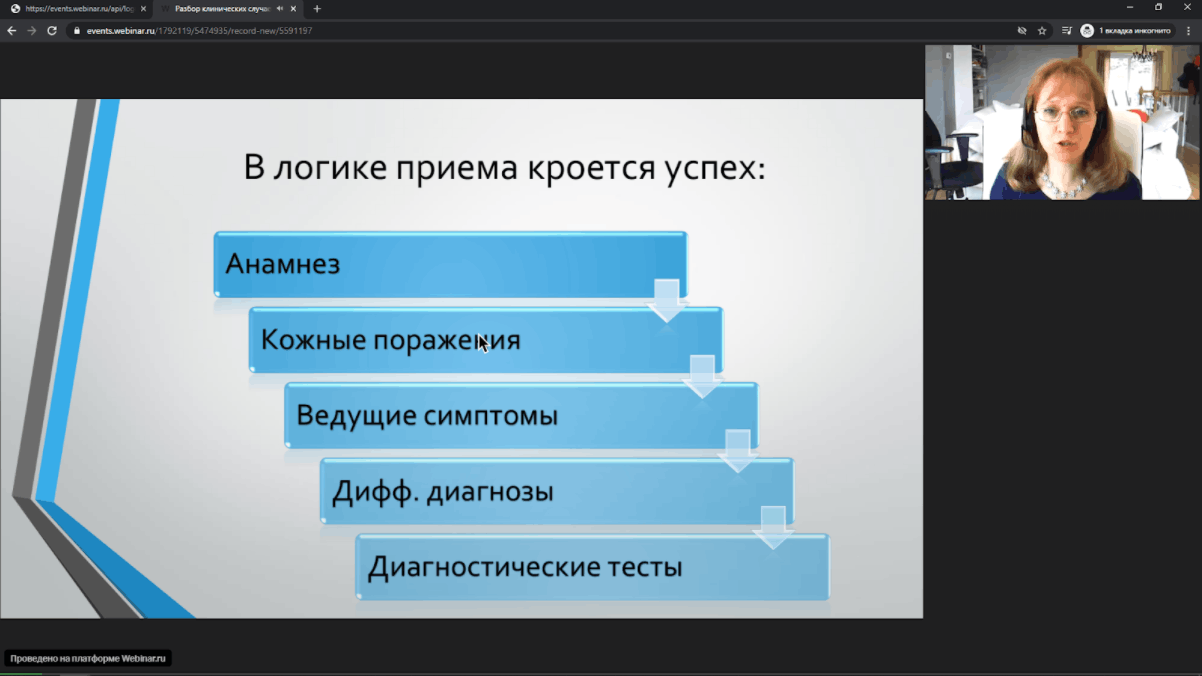Viewport: 1202px width, 676px height.
Task: Click the crossed-out eye tracking icon
Action: (1022, 31)
